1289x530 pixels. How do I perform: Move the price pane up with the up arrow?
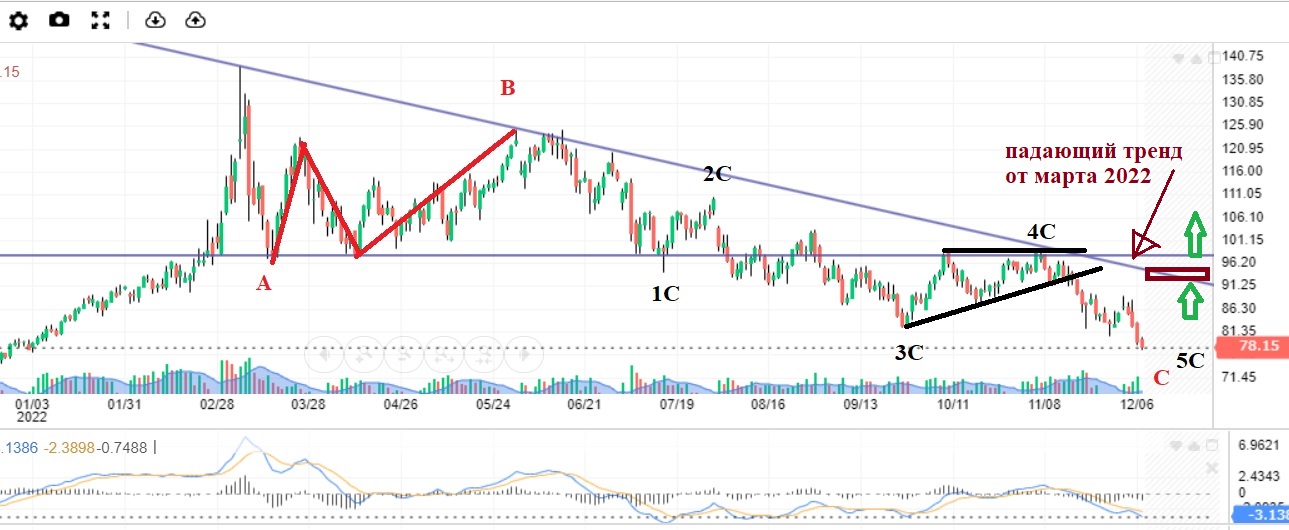[x=1198, y=57]
